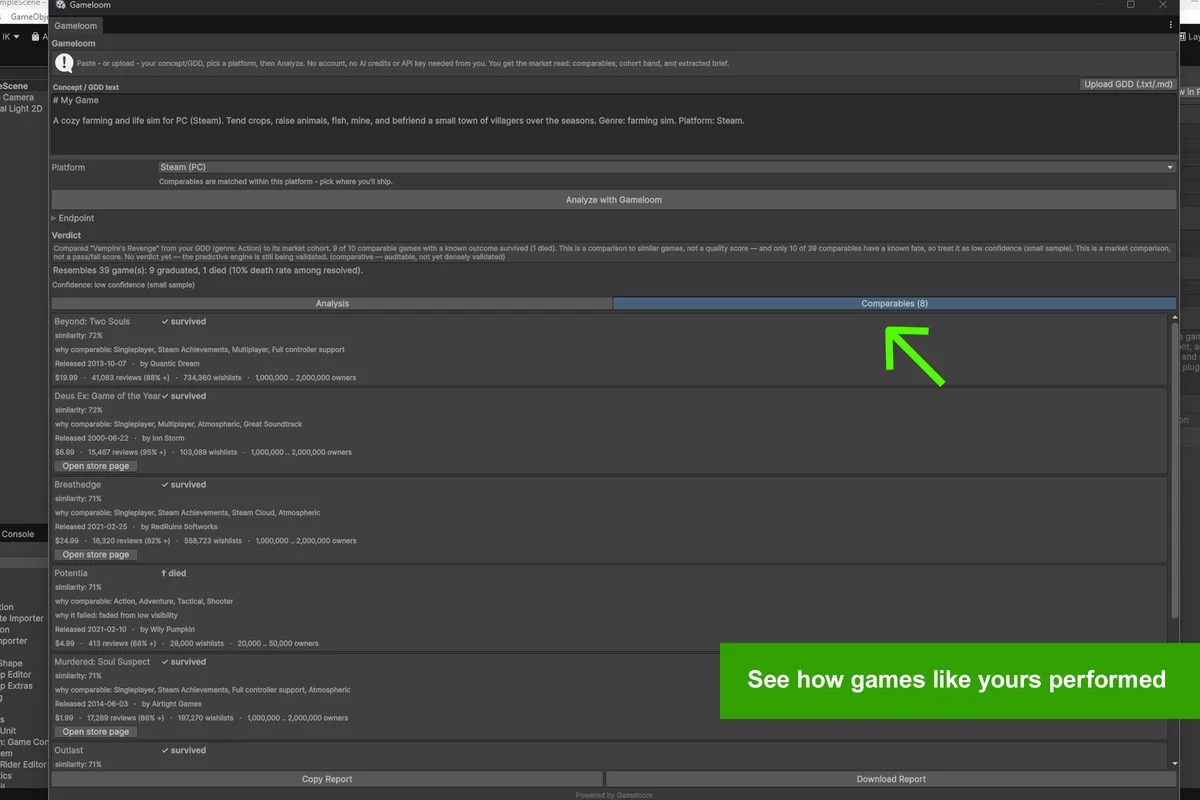Open the Platform dropdown showing Steam (PC)

point(667,168)
